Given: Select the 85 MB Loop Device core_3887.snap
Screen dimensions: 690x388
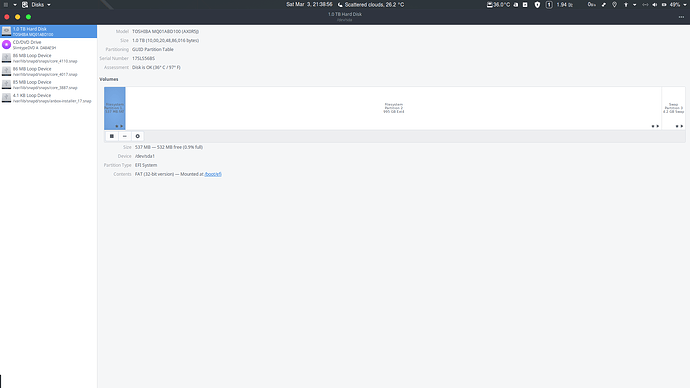Looking at the screenshot, I should 48,84.
